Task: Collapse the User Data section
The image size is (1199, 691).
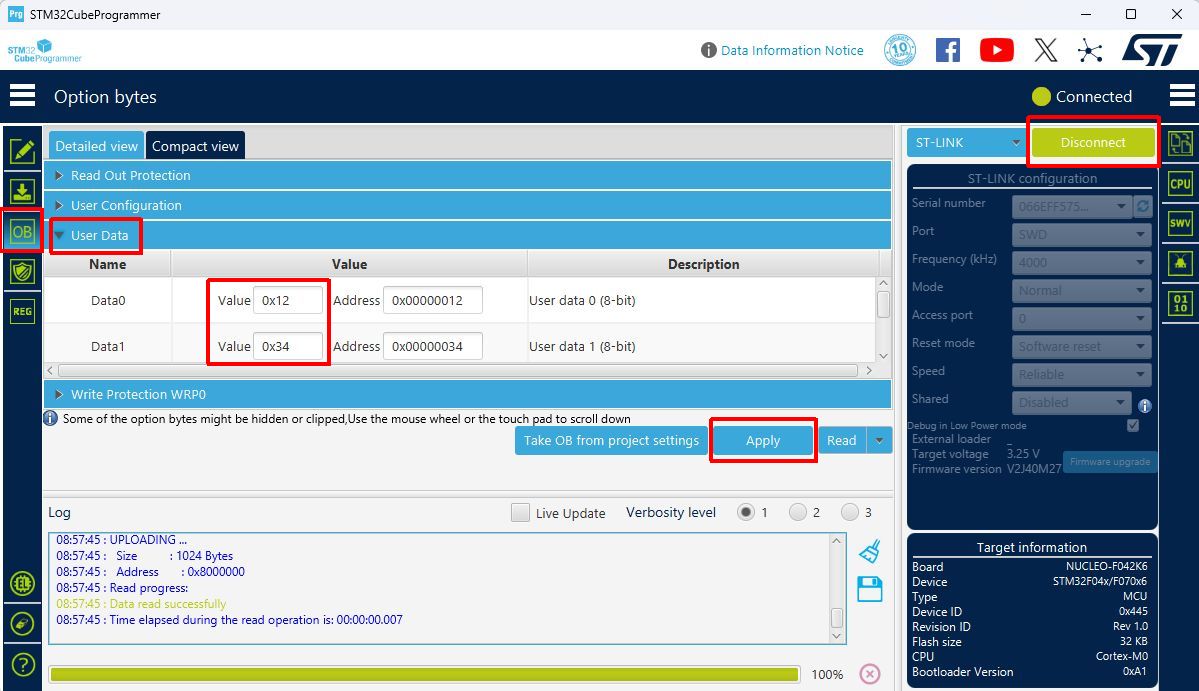Action: point(467,235)
